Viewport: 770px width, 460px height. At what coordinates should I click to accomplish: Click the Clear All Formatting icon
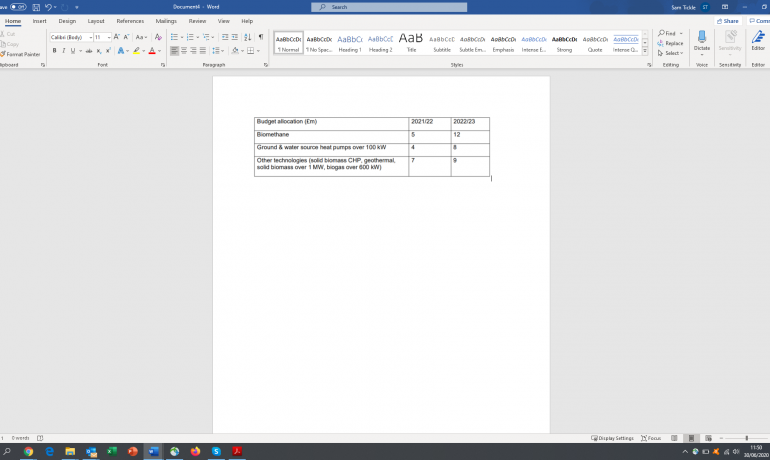coord(158,37)
